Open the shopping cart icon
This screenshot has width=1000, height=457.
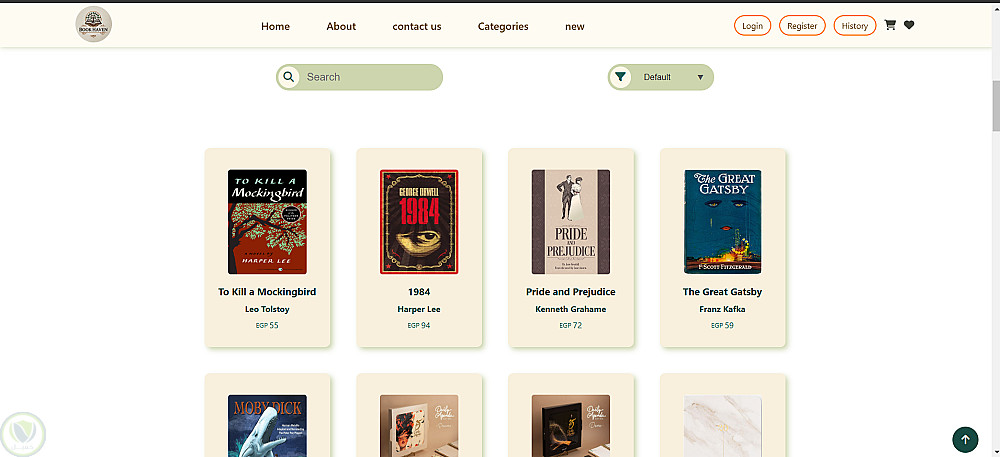click(x=890, y=25)
